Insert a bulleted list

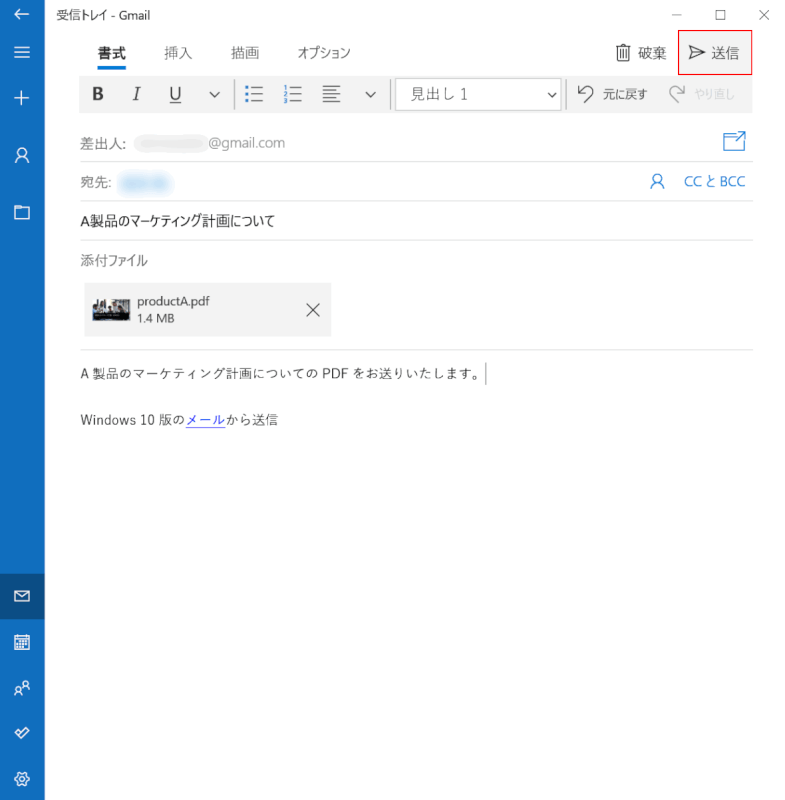(x=254, y=95)
